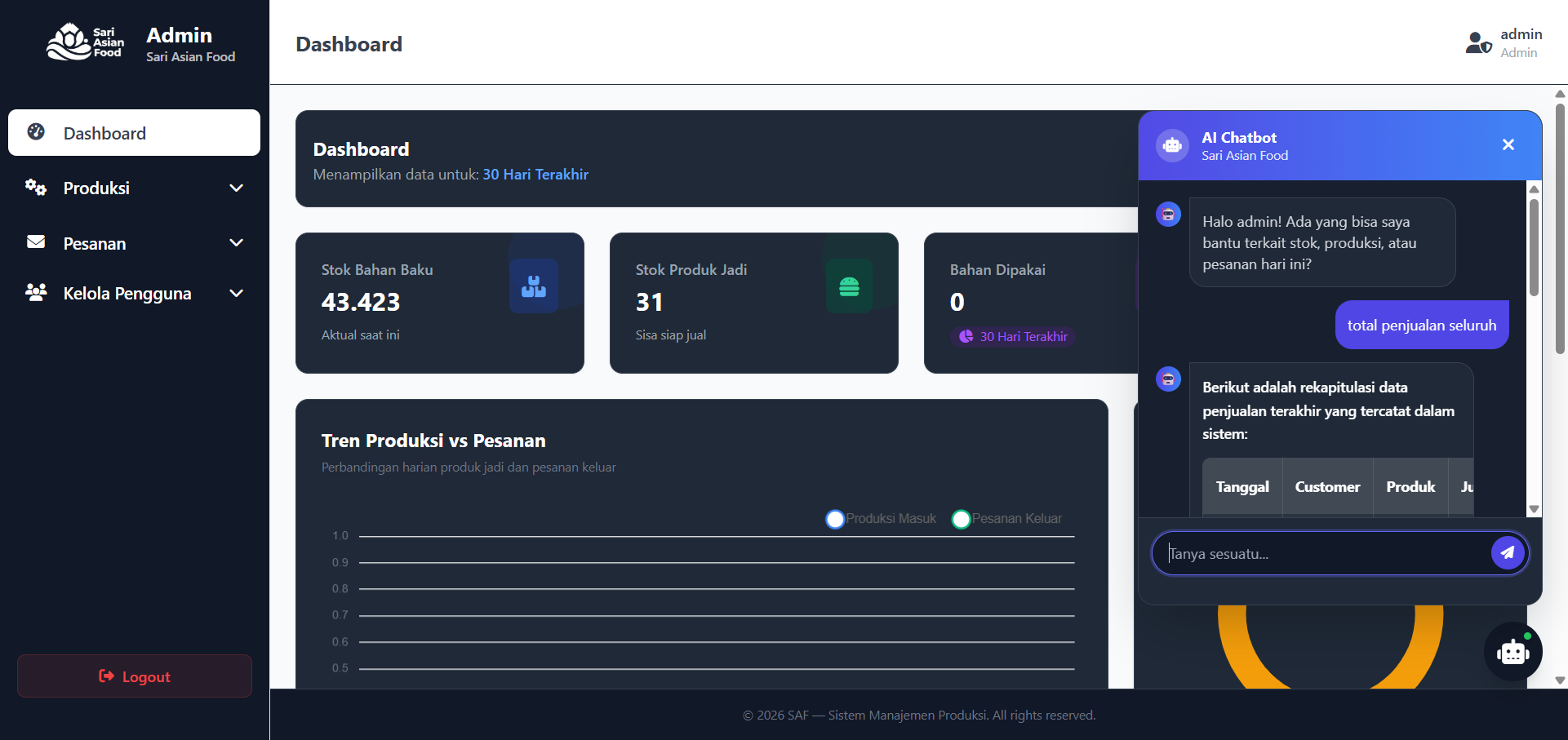The width and height of the screenshot is (1568, 740).
Task: Expand the Kelola Pengguna menu chevron
Action: pyautogui.click(x=237, y=293)
